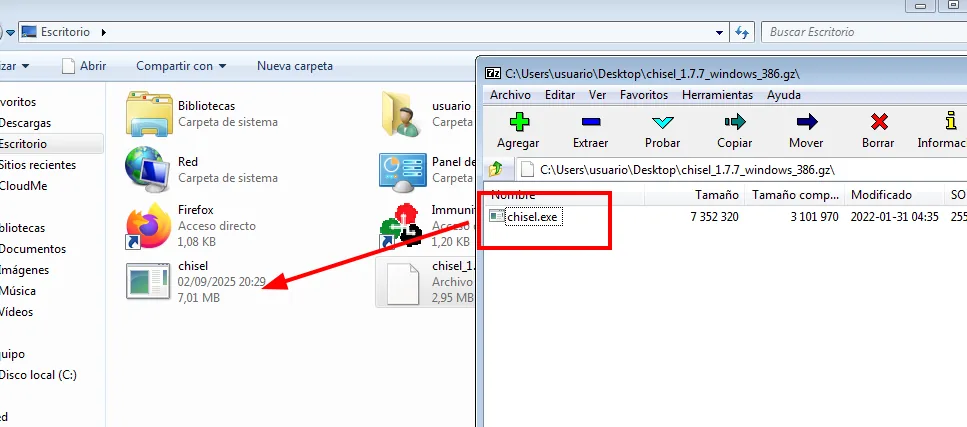967x427 pixels.
Task: Click Abrir in Explorer toolbar
Action: (84, 65)
